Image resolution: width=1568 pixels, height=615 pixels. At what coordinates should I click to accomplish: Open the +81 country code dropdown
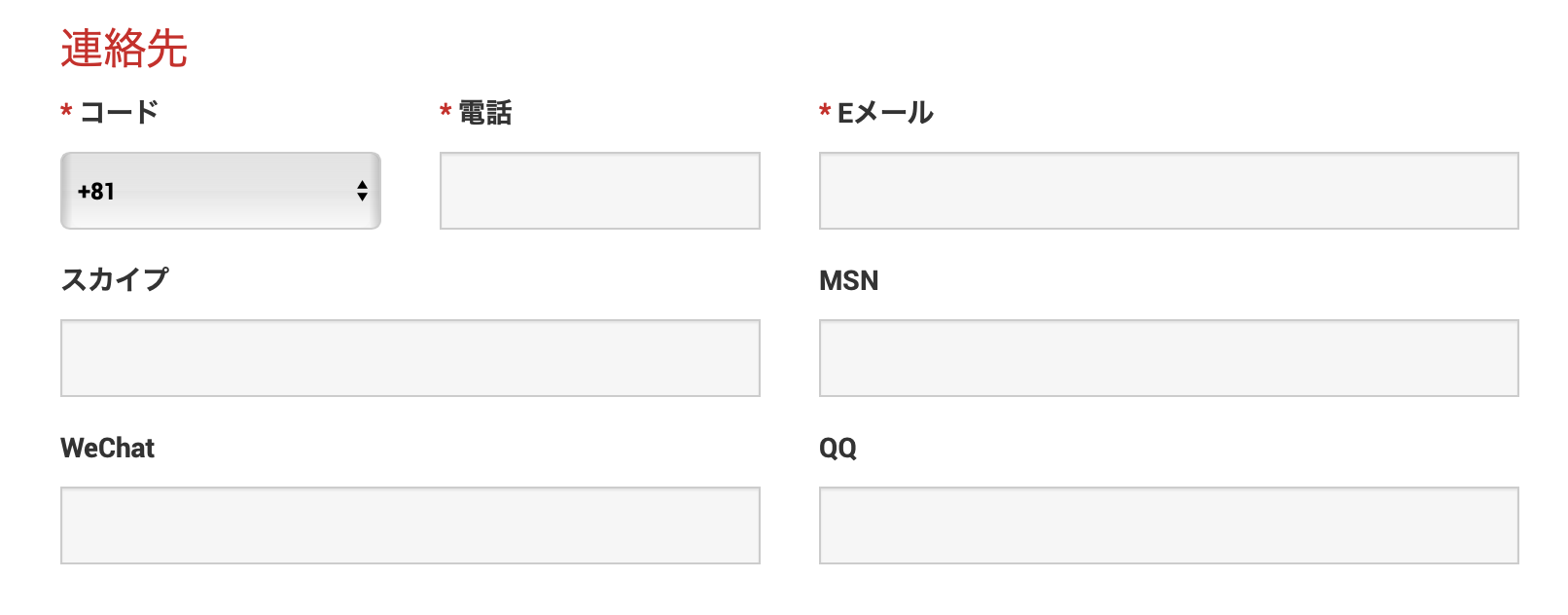(x=220, y=191)
